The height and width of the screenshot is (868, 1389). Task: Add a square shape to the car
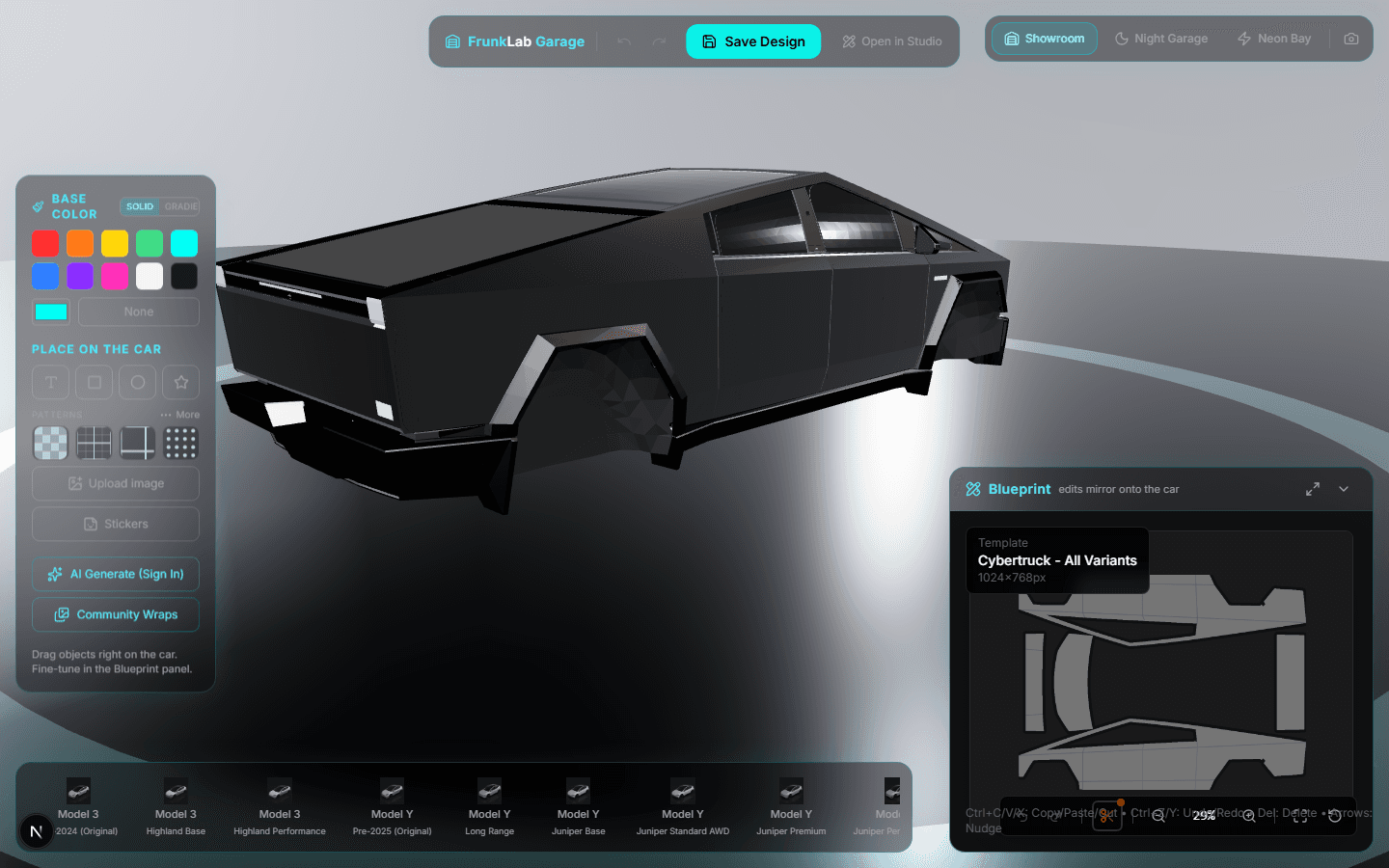point(95,382)
